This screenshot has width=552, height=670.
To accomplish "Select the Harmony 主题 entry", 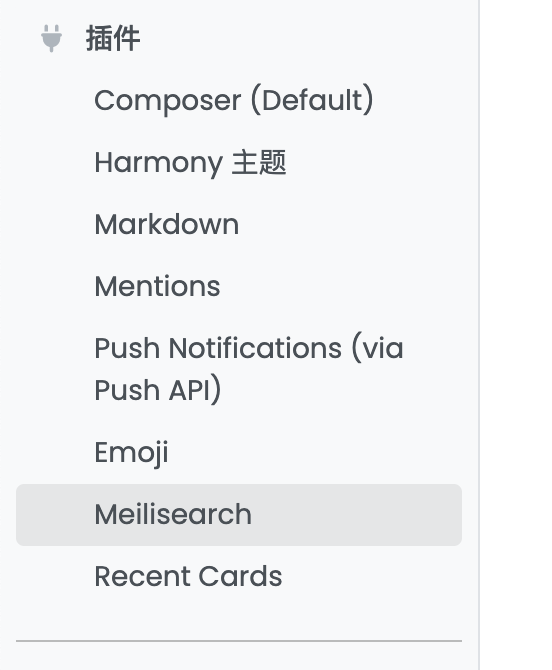I will pyautogui.click(x=239, y=162).
